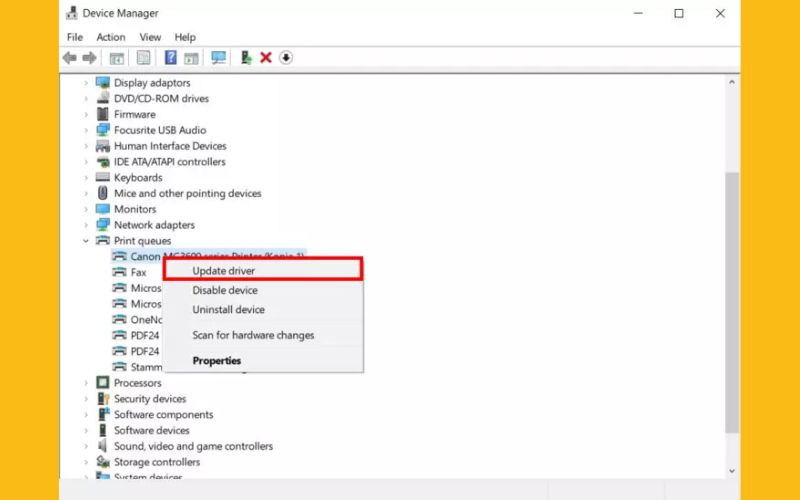Open the Action menu
This screenshot has width=800, height=500.
click(x=111, y=37)
